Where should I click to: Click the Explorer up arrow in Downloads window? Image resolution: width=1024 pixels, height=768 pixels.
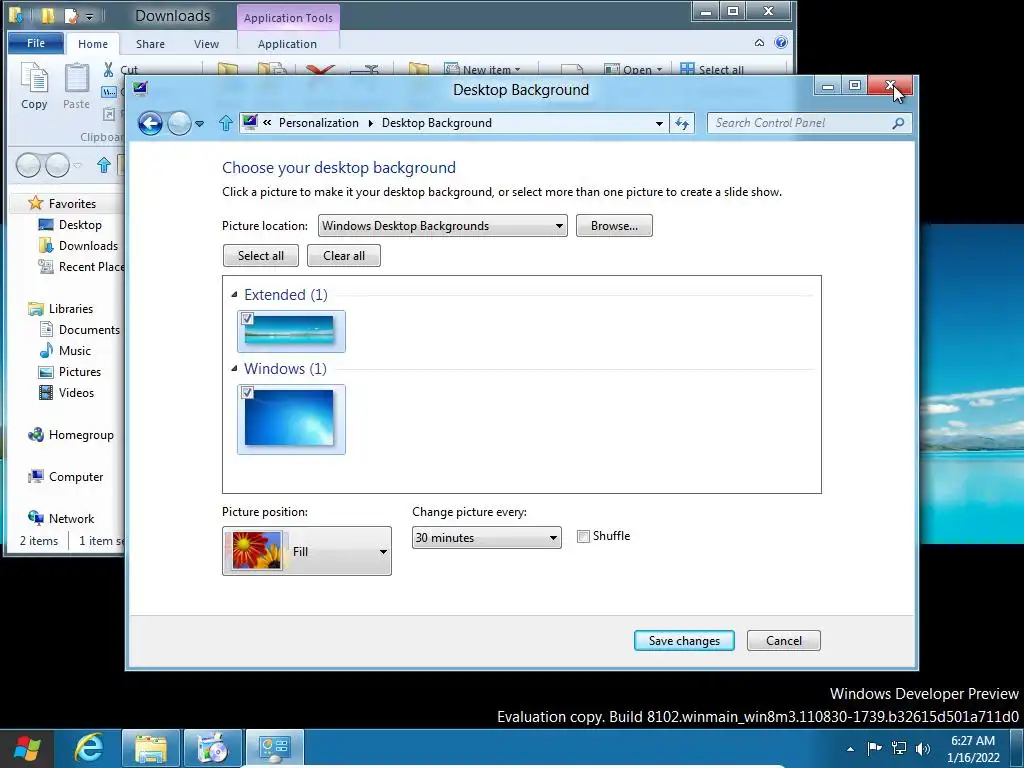click(103, 165)
